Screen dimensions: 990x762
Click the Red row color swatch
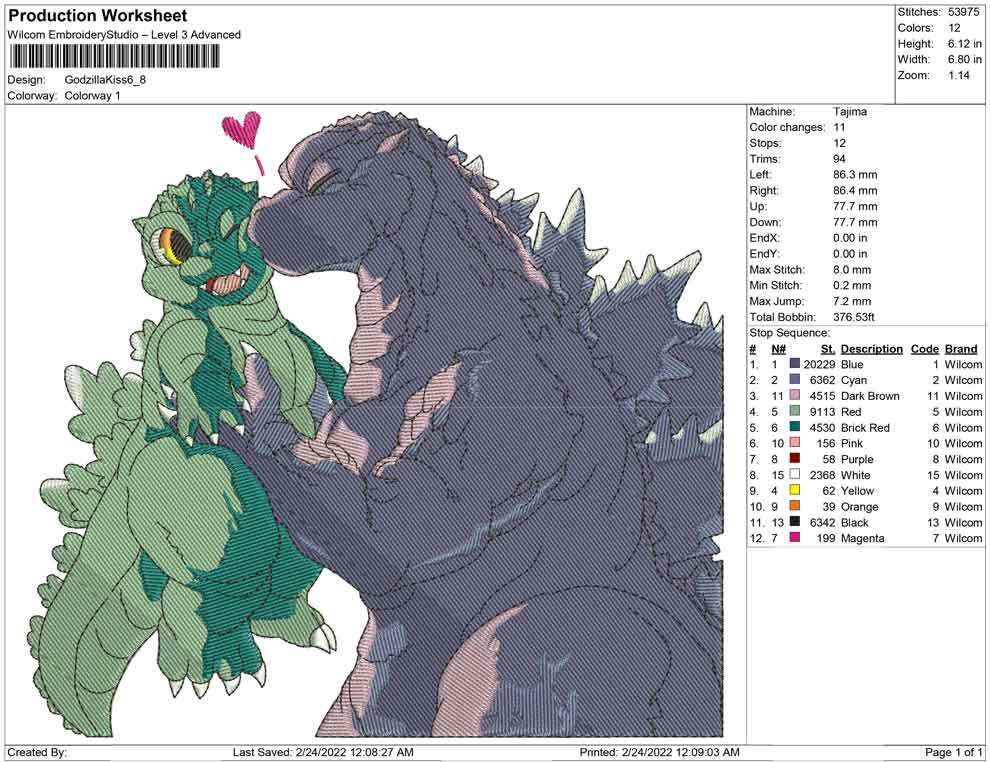click(x=794, y=412)
